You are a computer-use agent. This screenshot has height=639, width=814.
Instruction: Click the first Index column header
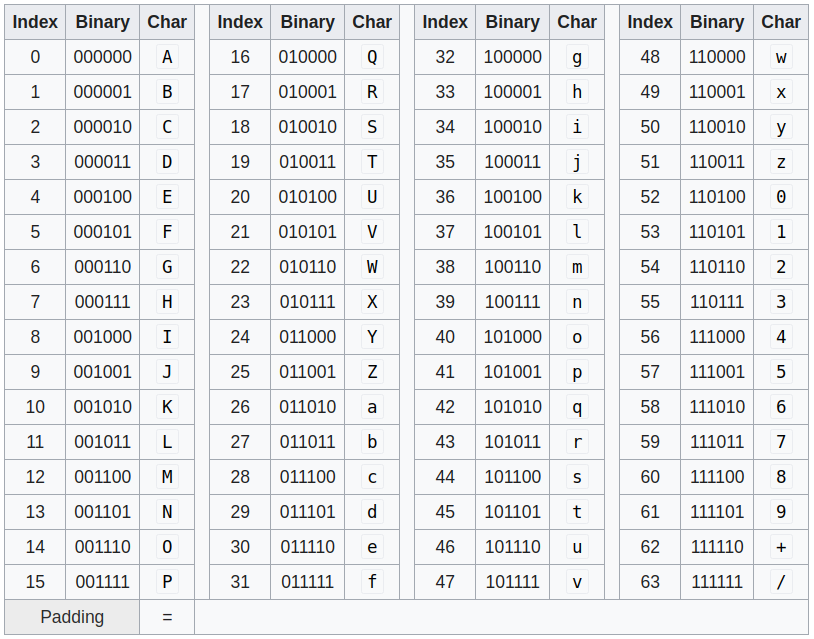(35, 22)
